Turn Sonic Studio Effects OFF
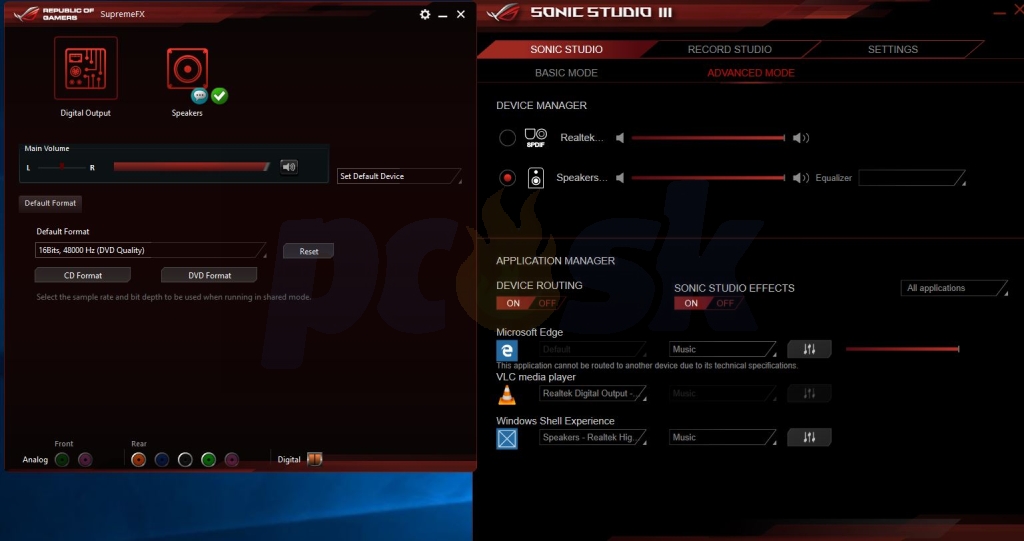The image size is (1024, 541). (725, 303)
